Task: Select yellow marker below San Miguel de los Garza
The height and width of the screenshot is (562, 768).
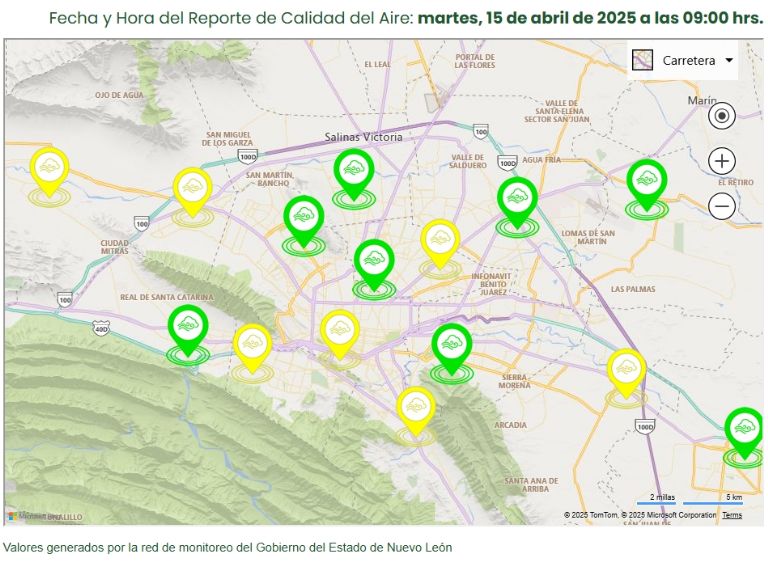Action: pos(192,189)
